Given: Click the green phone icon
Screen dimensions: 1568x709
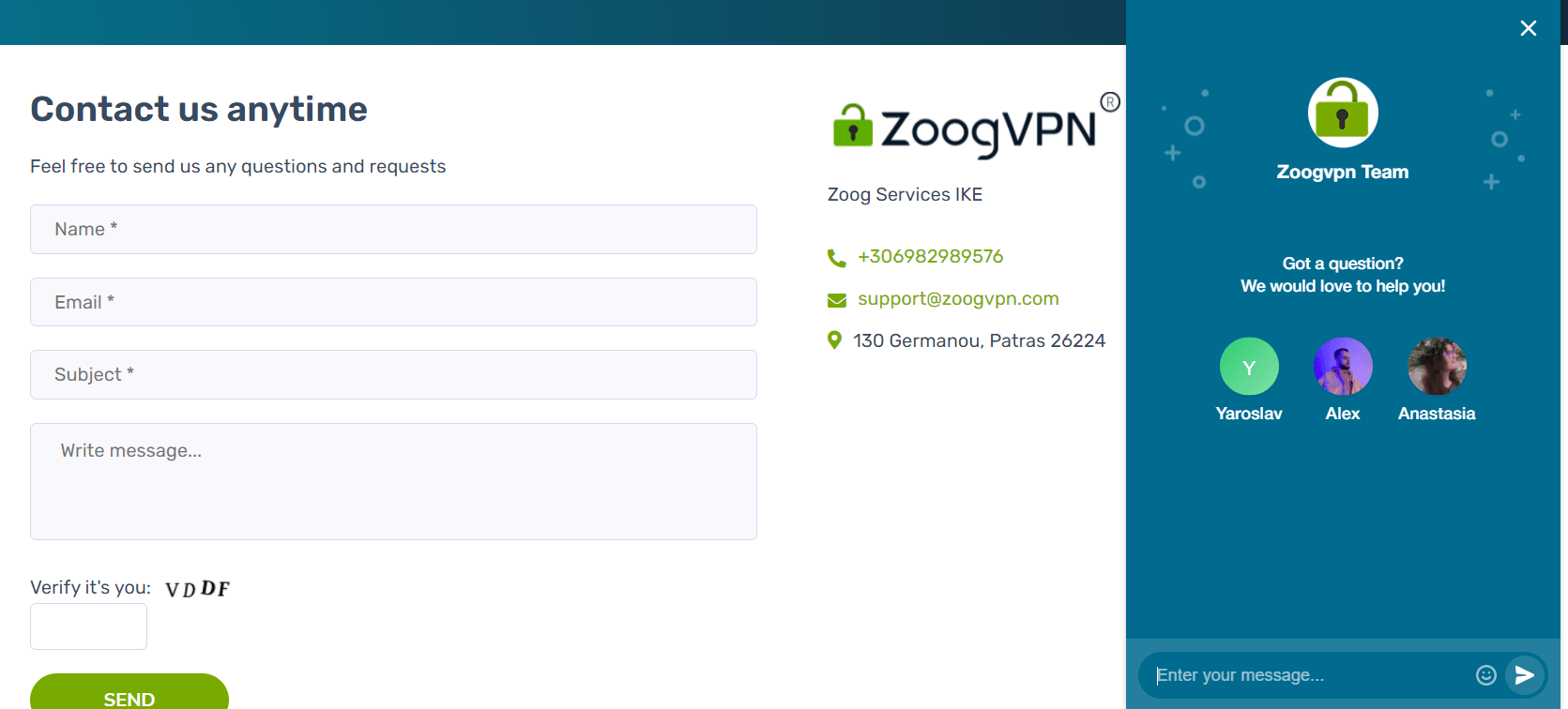Looking at the screenshot, I should pyautogui.click(x=836, y=258).
